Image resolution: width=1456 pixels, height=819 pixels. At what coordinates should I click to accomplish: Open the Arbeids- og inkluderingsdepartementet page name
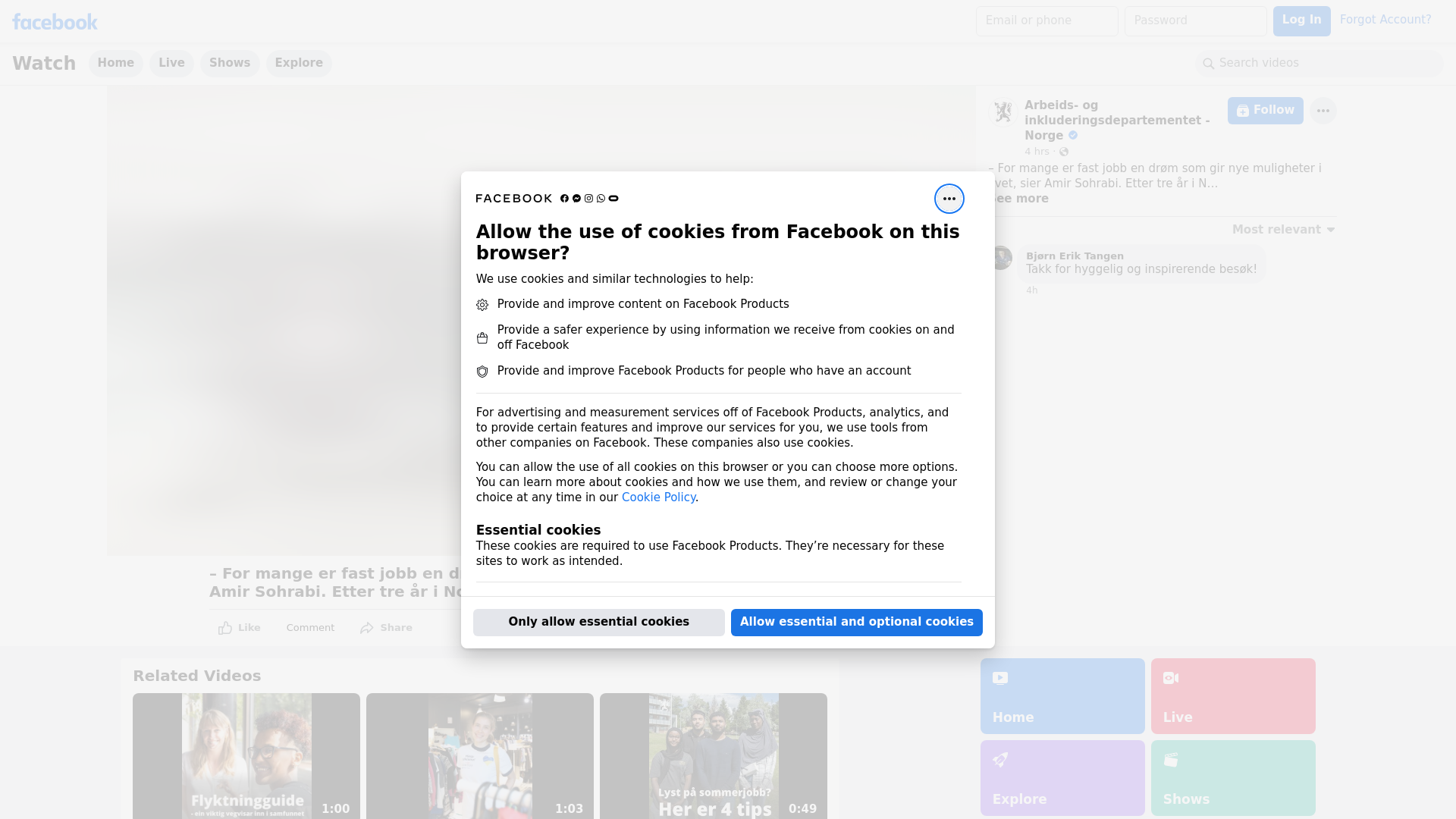click(1117, 121)
